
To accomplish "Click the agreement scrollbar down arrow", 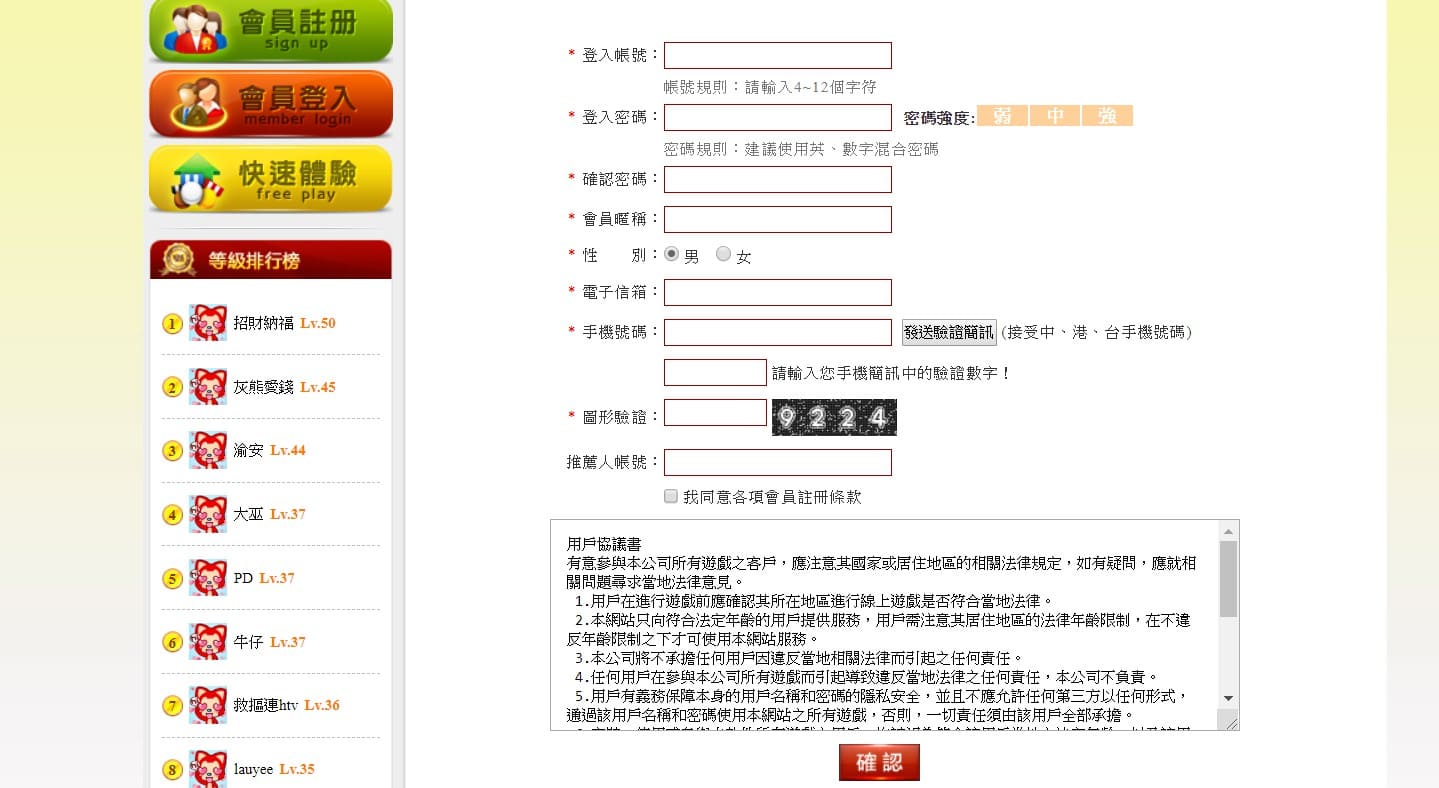I will point(1228,698).
